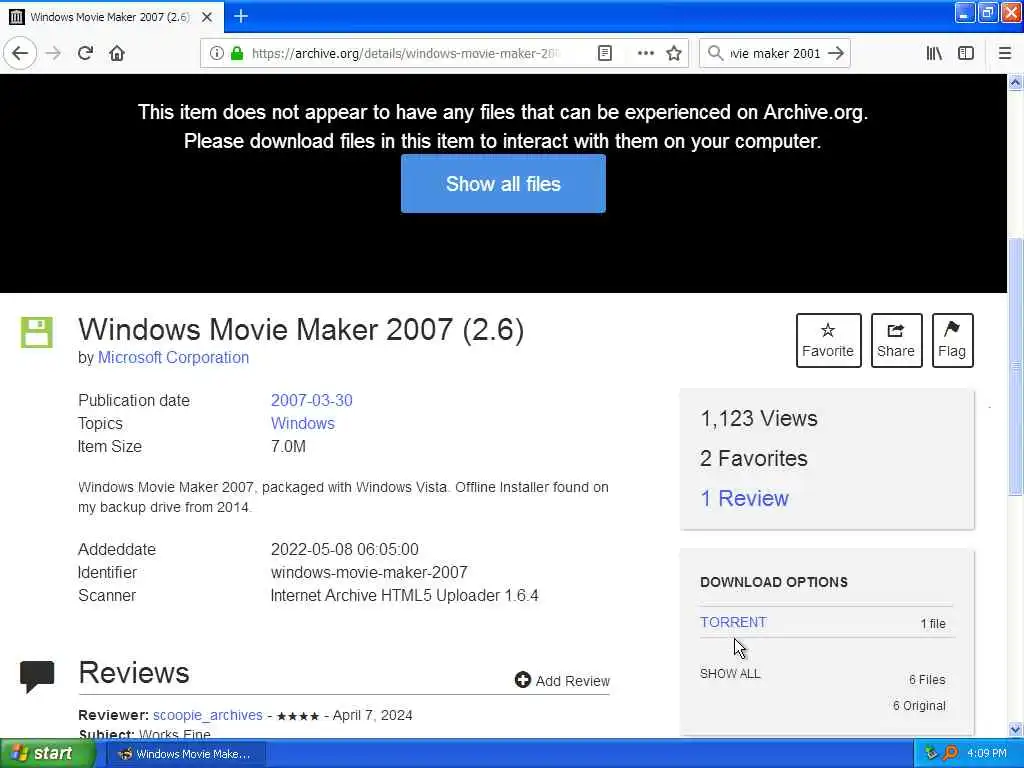Open a new browser tab
The image size is (1024, 768).
[241, 16]
